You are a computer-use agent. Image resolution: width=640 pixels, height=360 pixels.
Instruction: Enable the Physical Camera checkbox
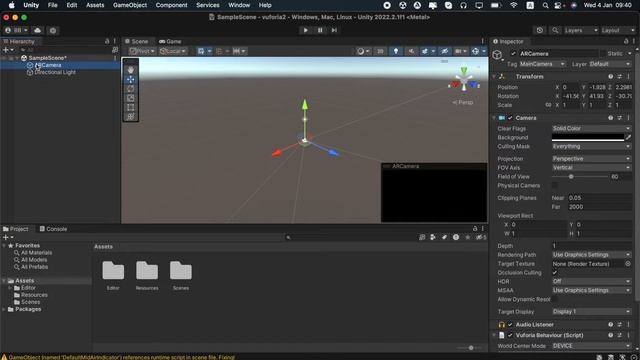555,186
